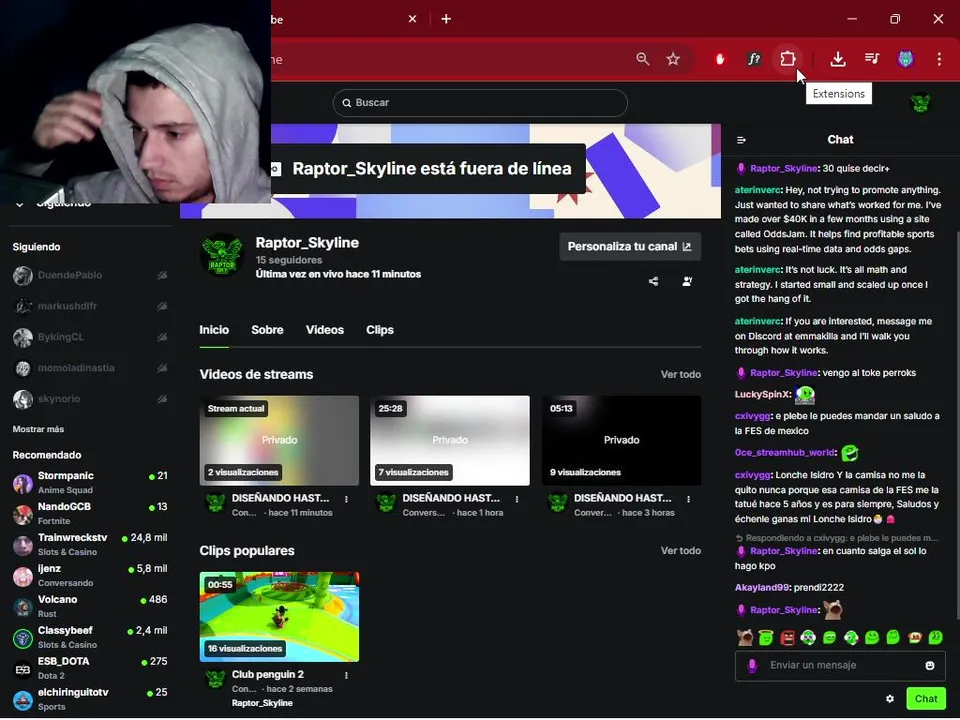The width and height of the screenshot is (960, 720).
Task: Open Trainwreckstv recommended channel
Action: point(90,544)
